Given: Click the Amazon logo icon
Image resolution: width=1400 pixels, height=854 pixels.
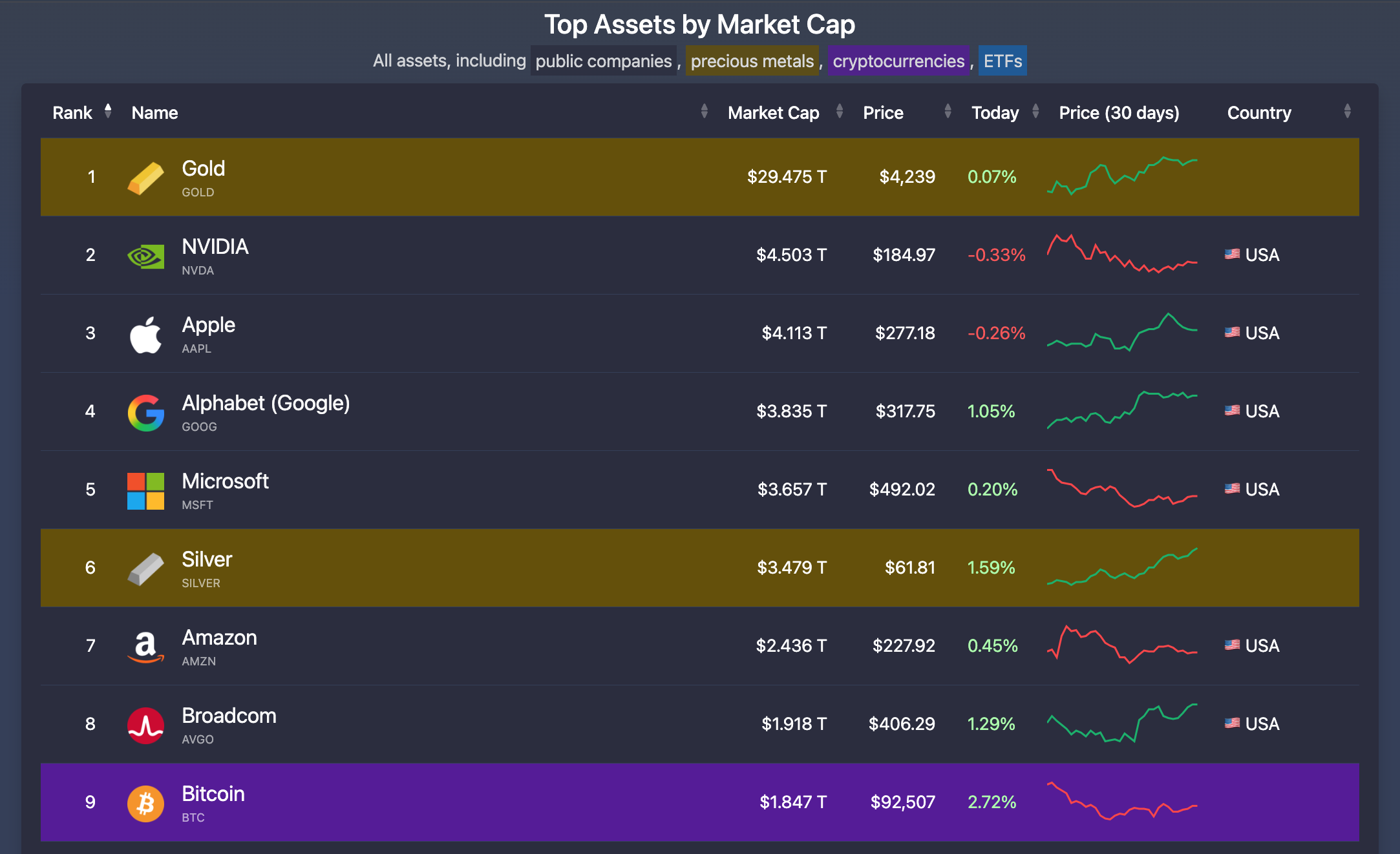Looking at the screenshot, I should click(x=145, y=647).
